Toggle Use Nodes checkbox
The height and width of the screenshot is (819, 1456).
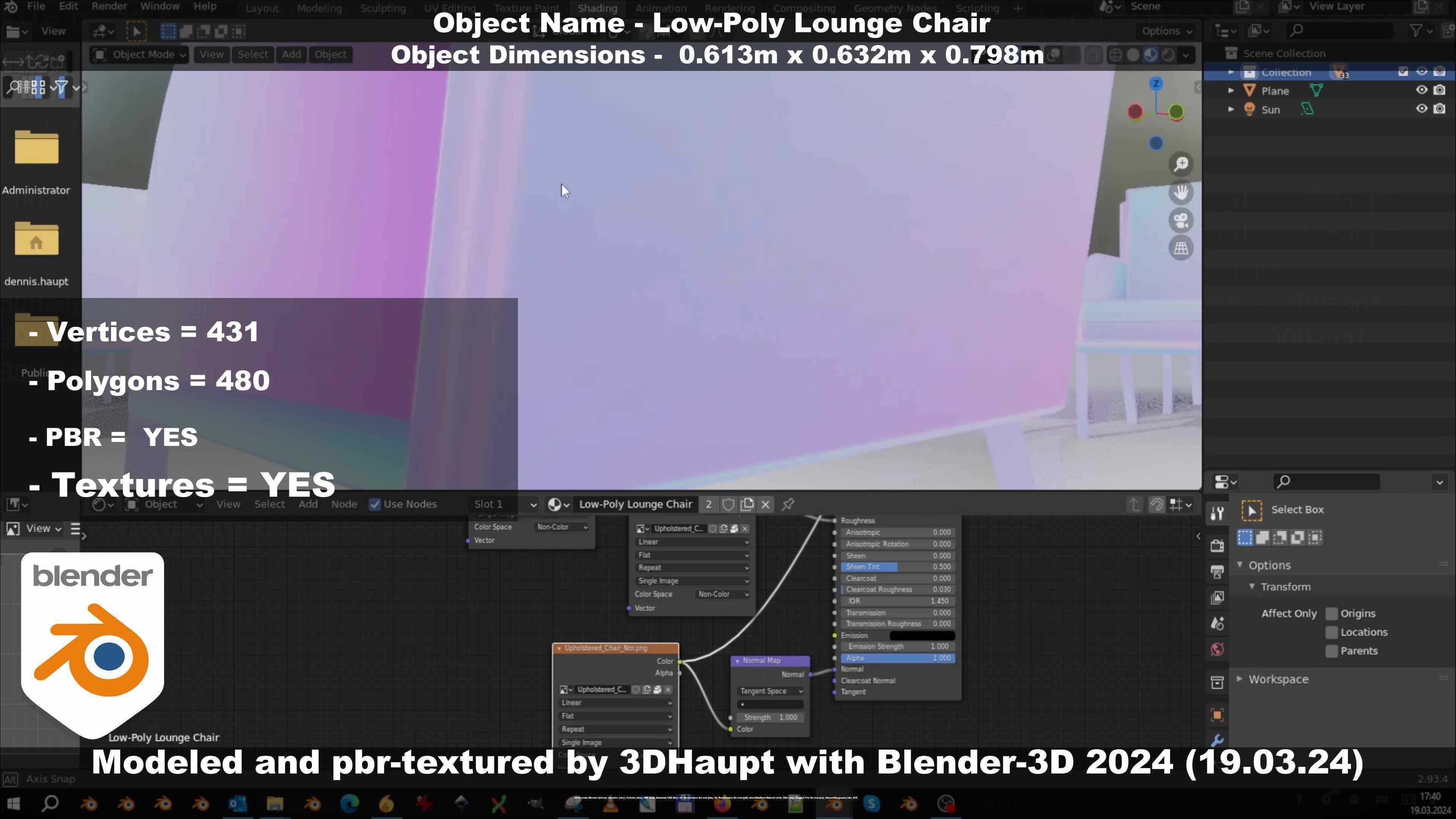coord(375,505)
